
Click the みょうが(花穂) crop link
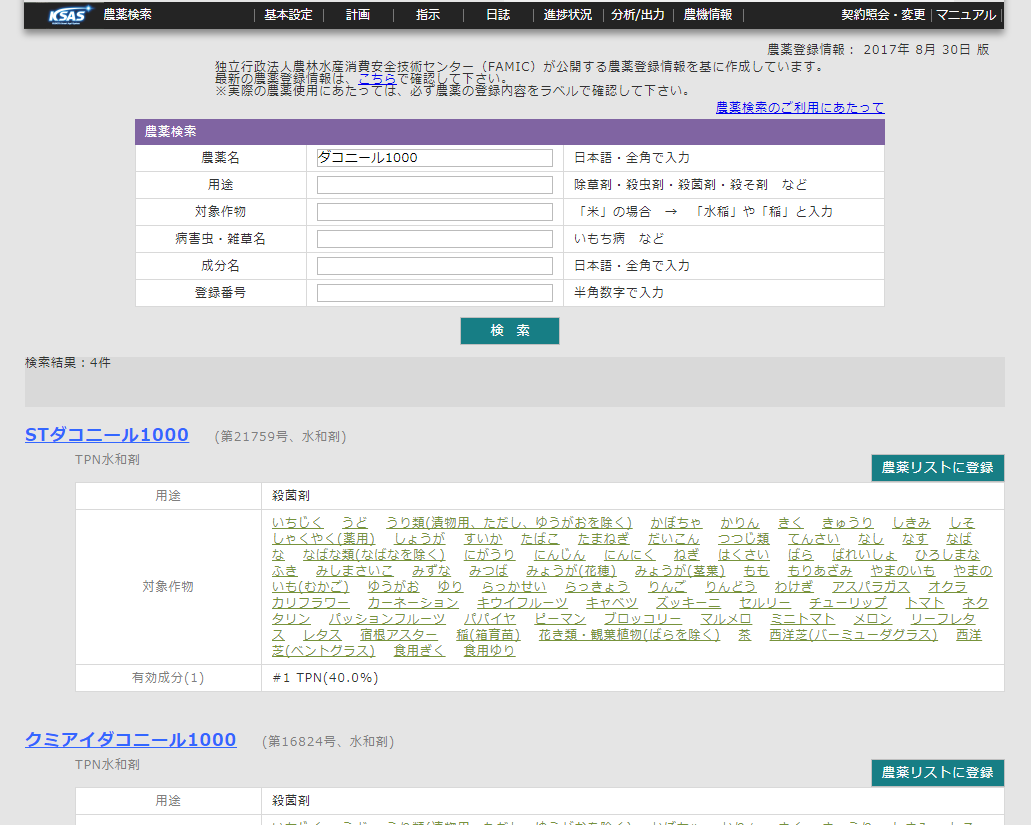click(571, 571)
